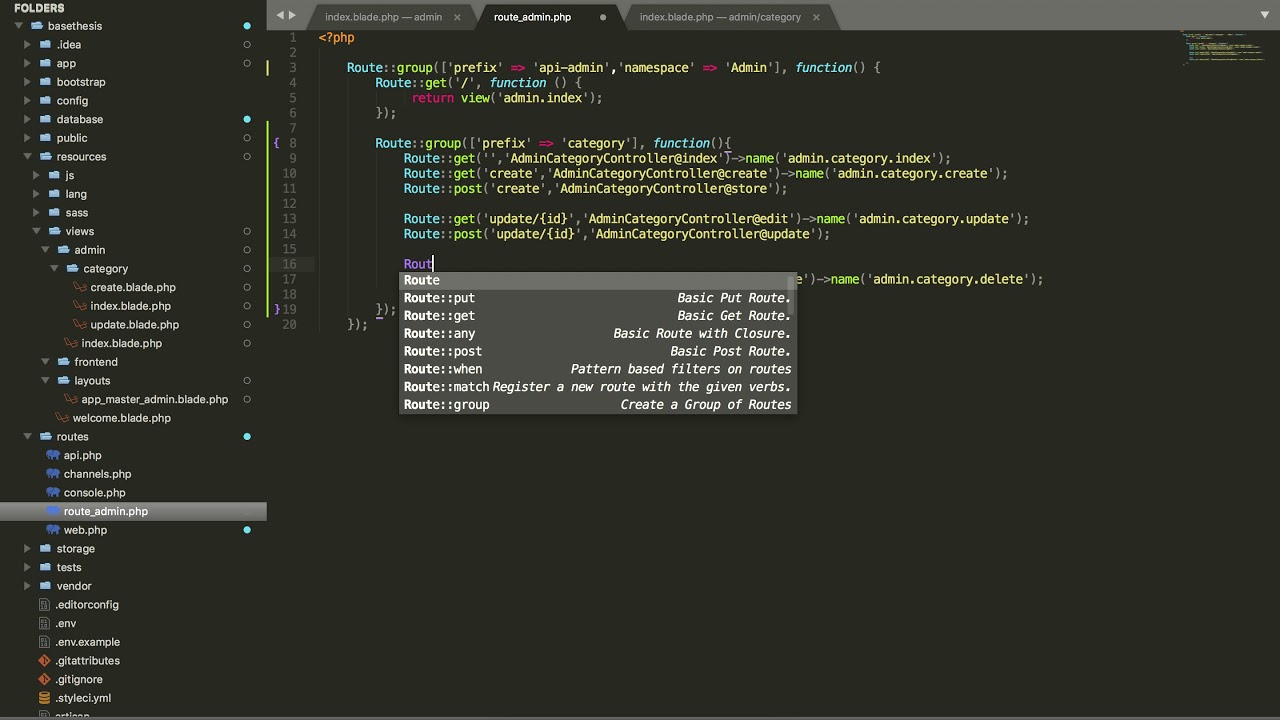
Task: Collapse the layouts folder
Action: (46, 381)
